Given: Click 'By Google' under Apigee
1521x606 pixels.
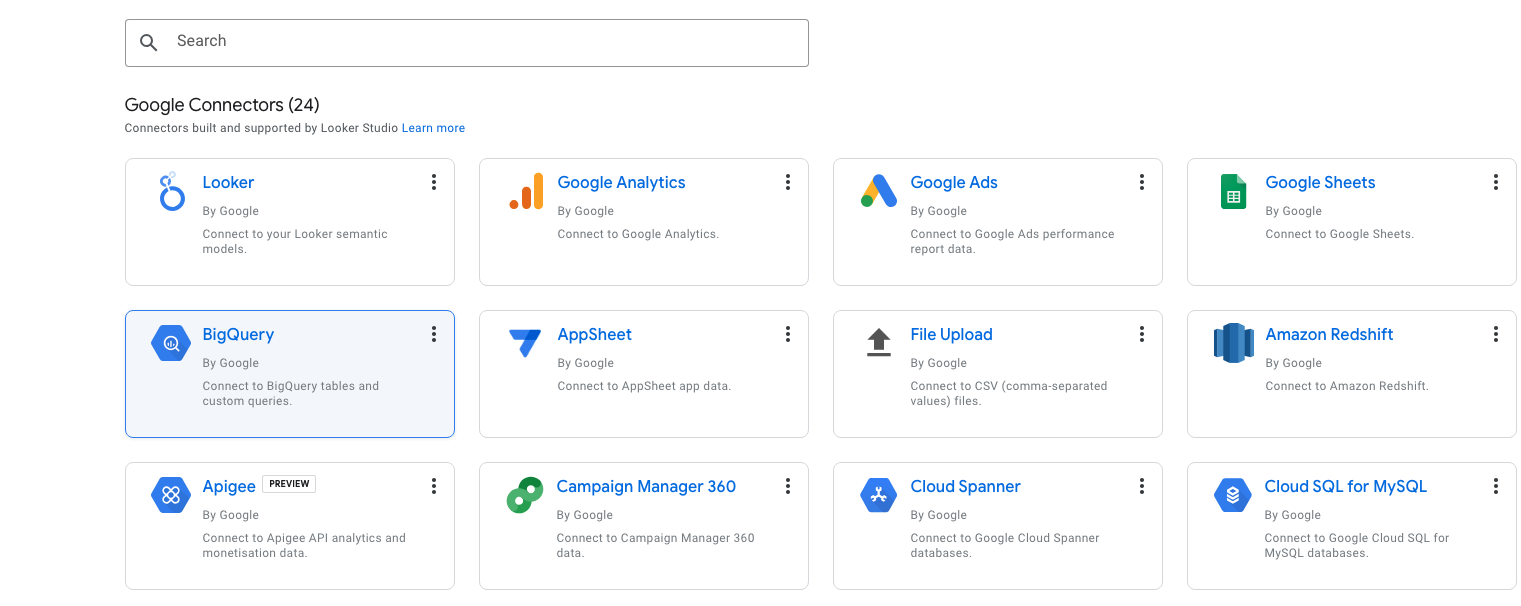Looking at the screenshot, I should click(231, 515).
